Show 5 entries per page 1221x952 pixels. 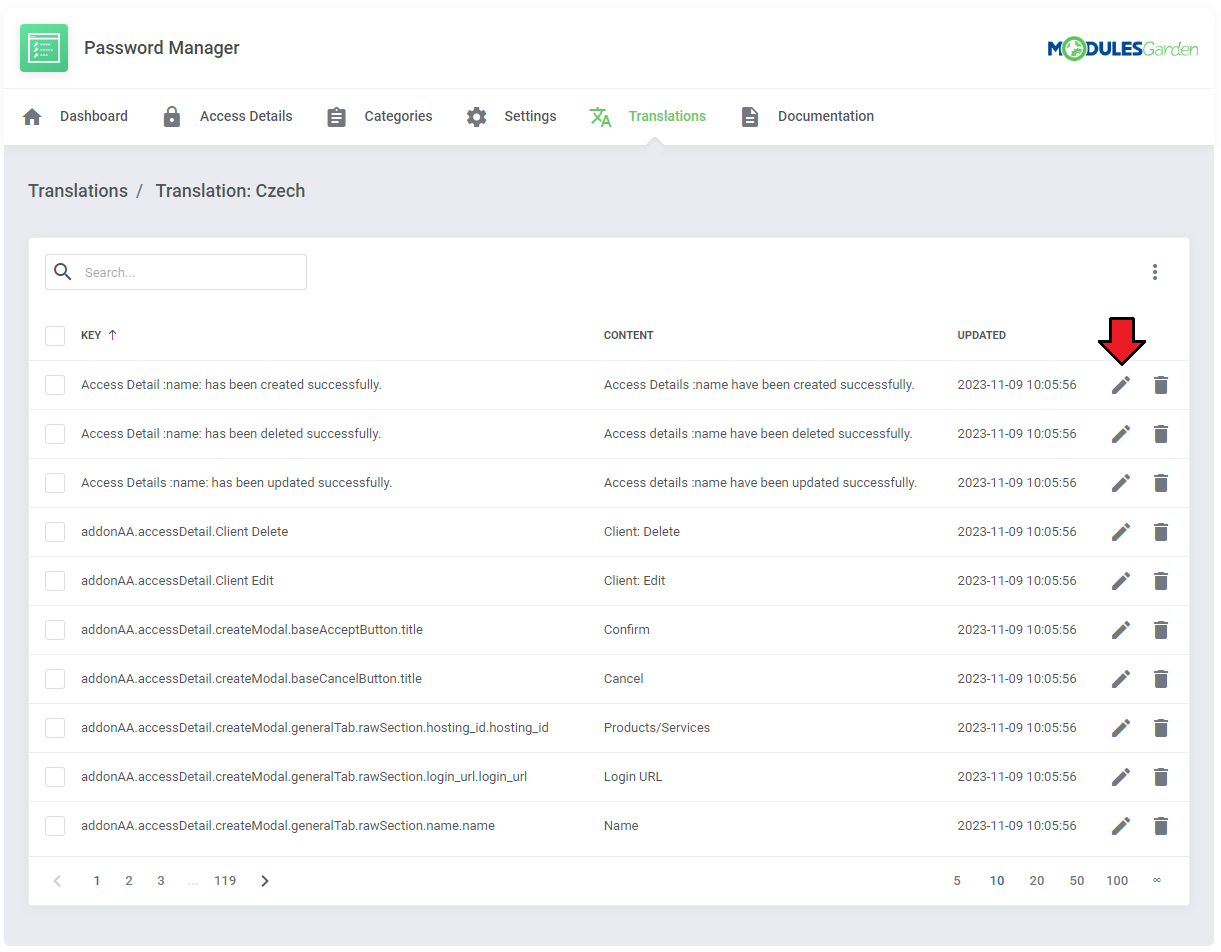coord(957,881)
